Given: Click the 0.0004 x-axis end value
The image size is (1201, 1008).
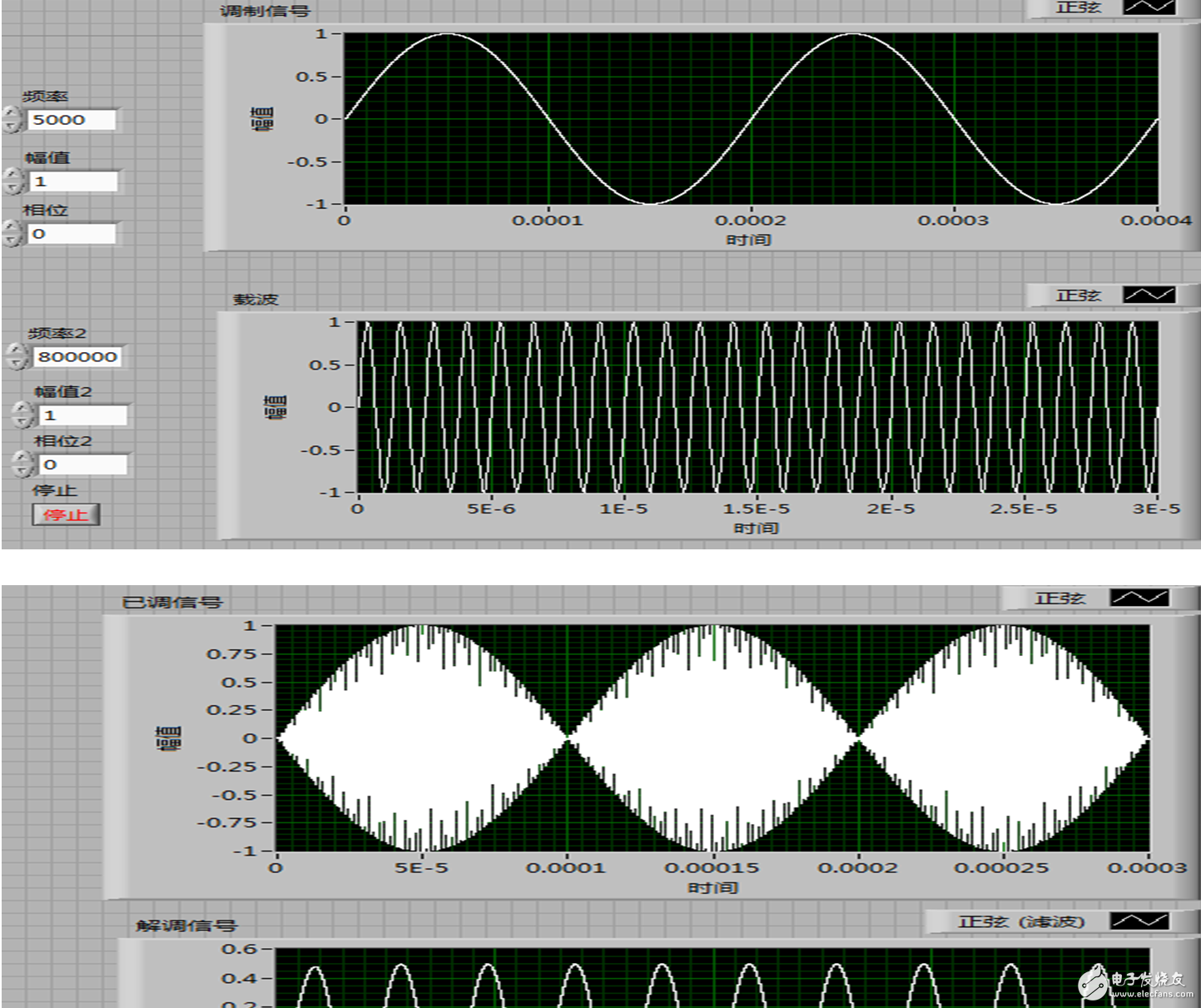Looking at the screenshot, I should (x=1156, y=221).
